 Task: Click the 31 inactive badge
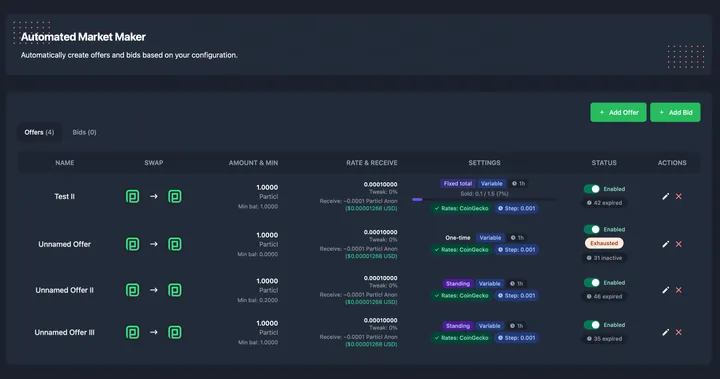tap(604, 258)
